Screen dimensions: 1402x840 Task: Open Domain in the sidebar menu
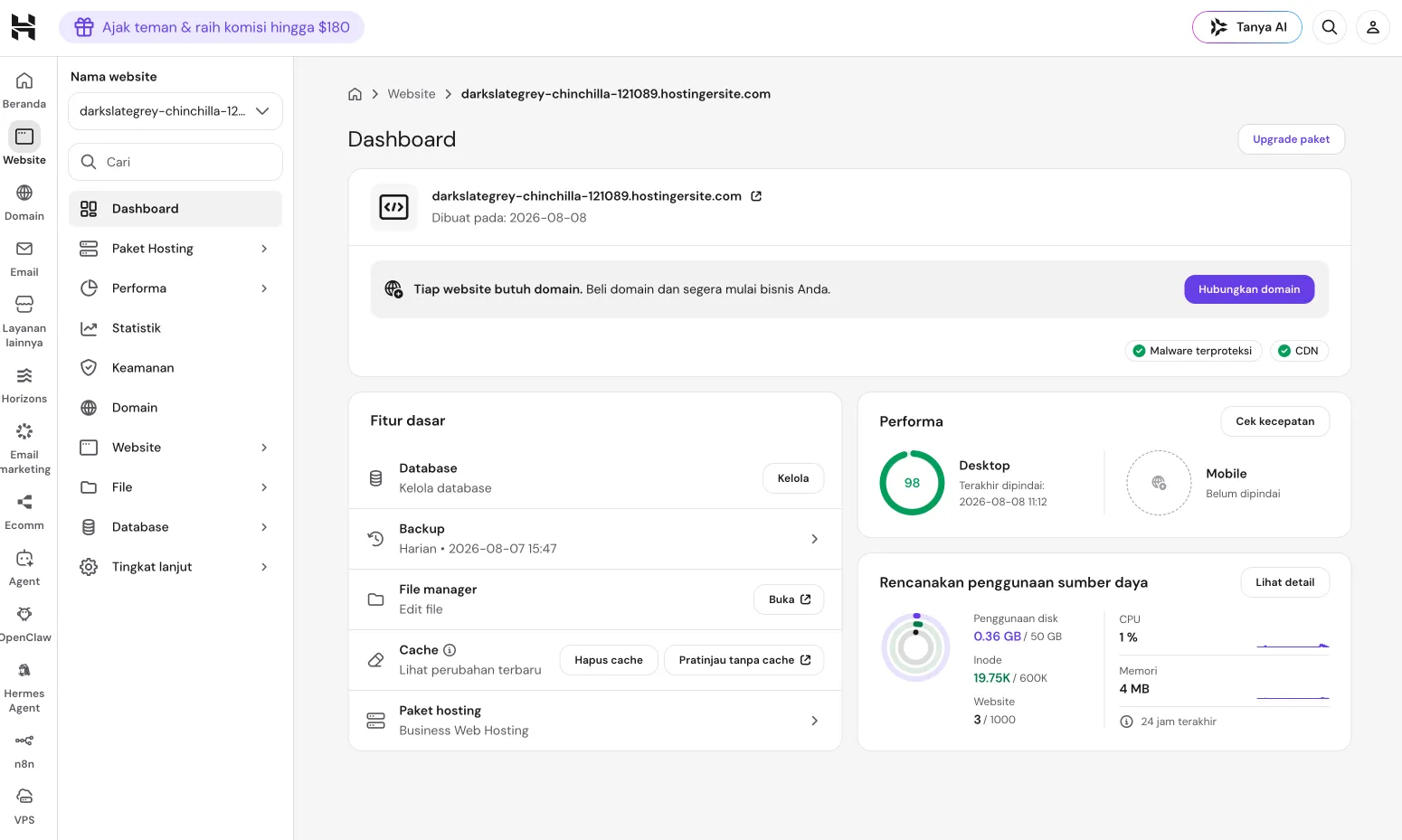pos(175,408)
